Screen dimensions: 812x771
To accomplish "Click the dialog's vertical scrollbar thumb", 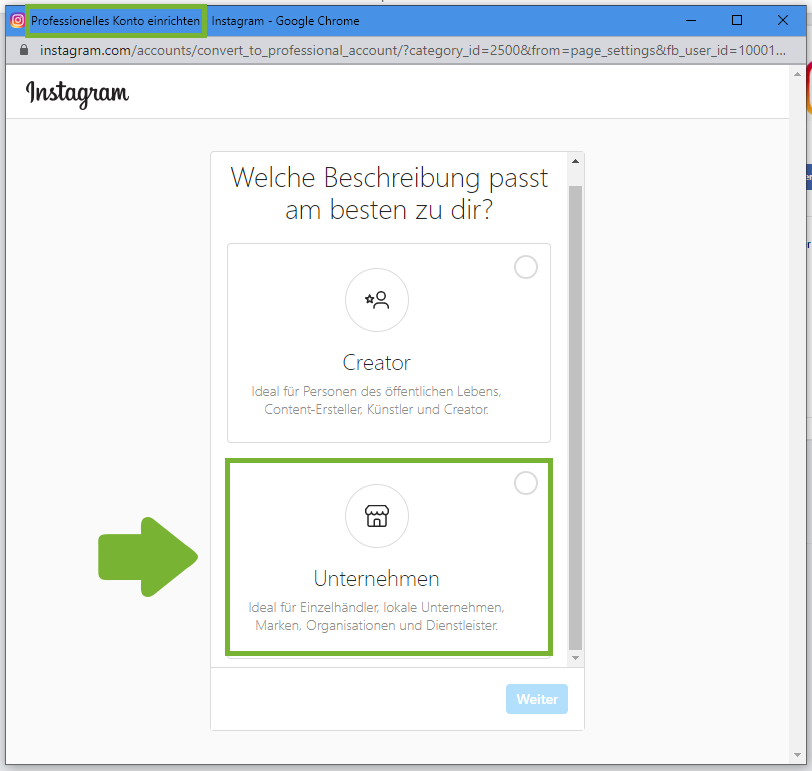I will 575,417.
